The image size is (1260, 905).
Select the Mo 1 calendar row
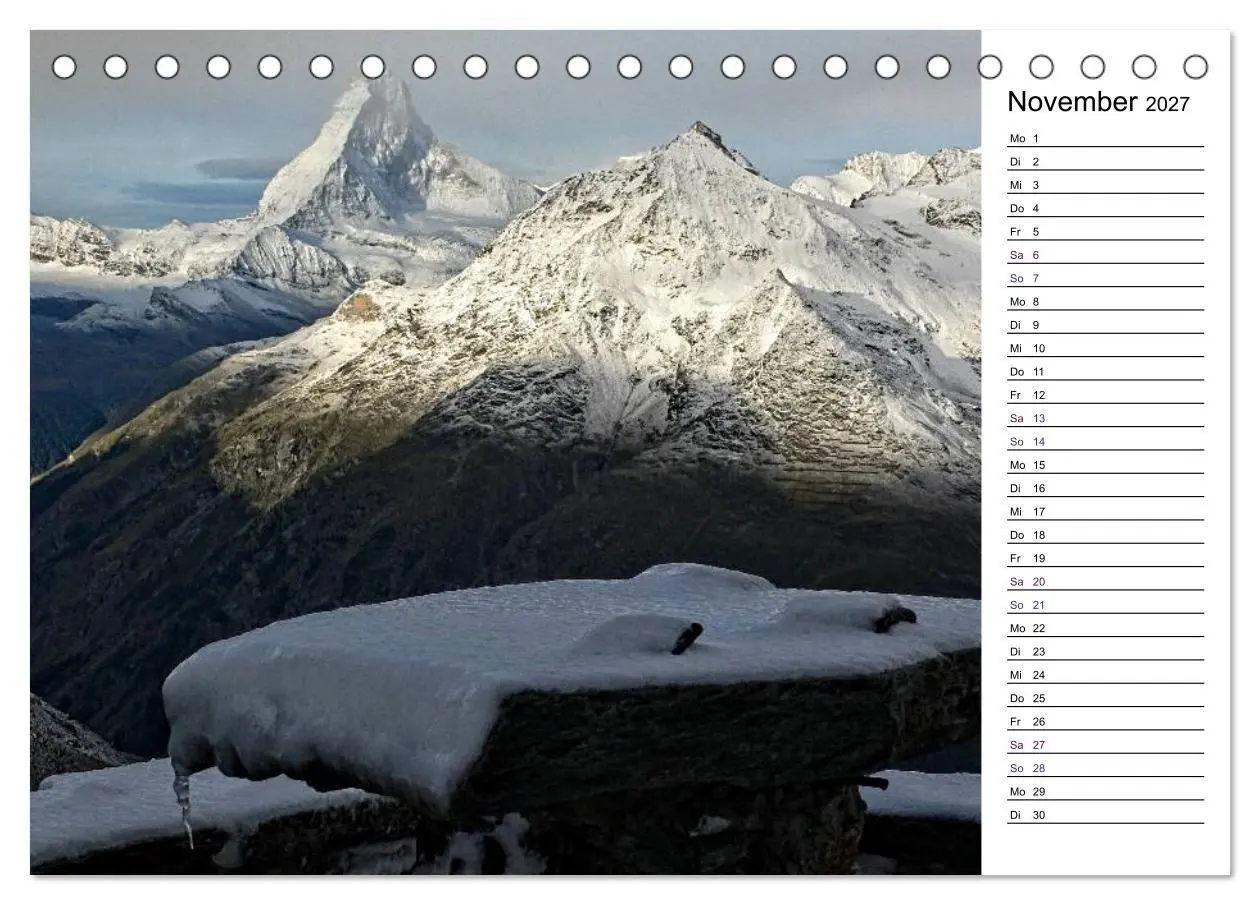click(1105, 138)
